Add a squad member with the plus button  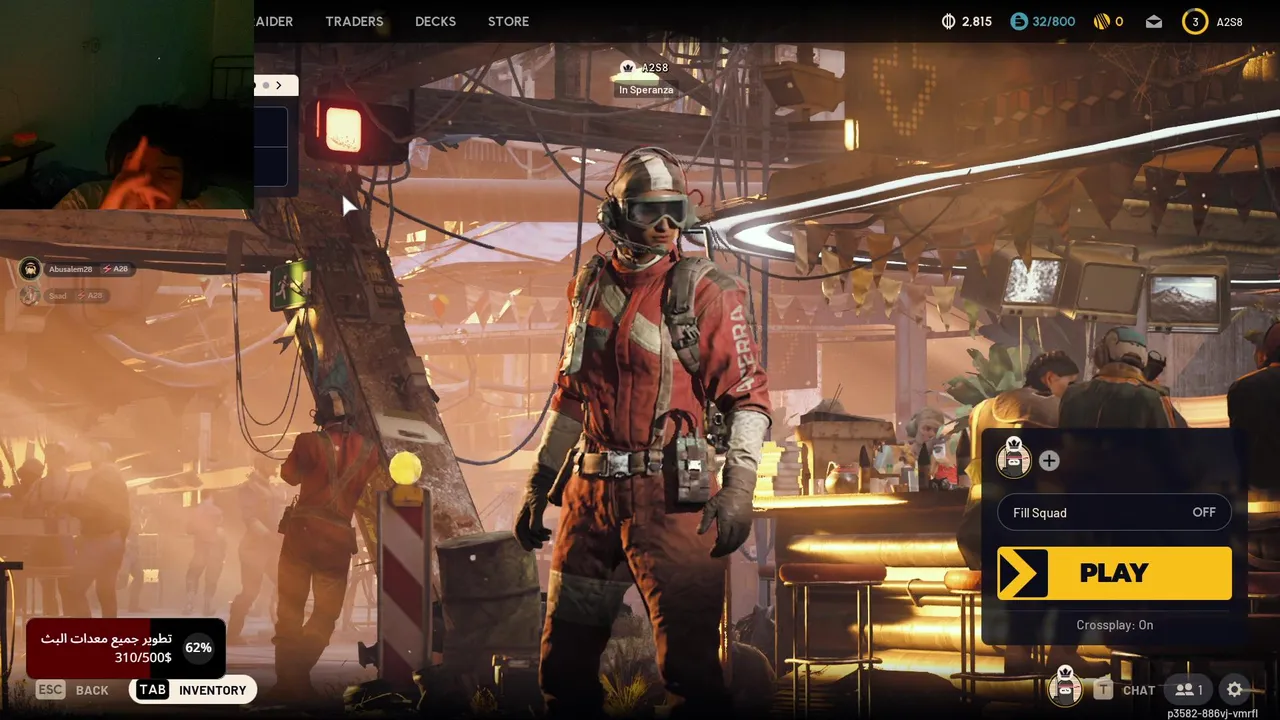(x=1049, y=461)
